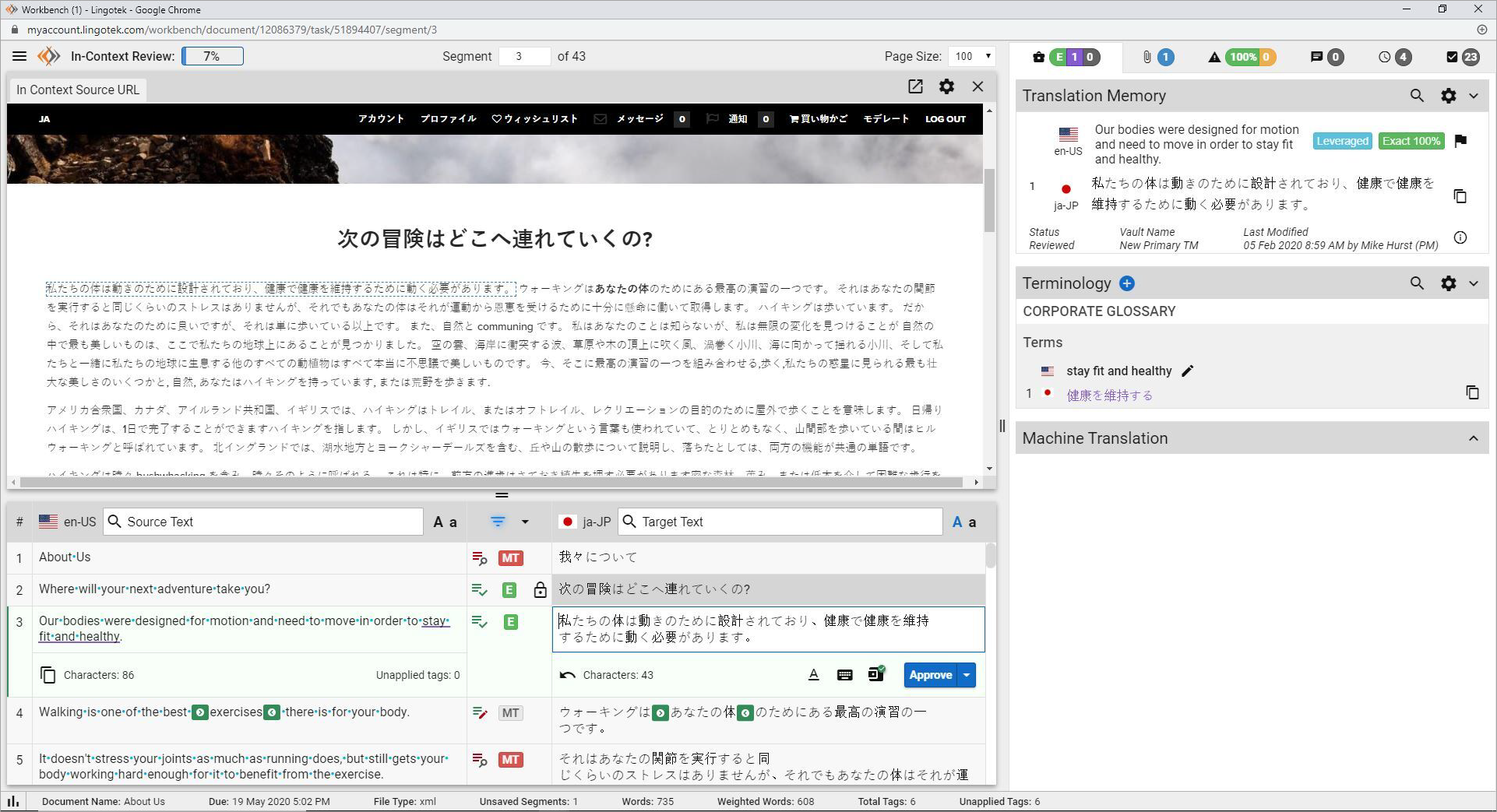Open the Approve button dropdown arrow
Image resolution: width=1497 pixels, height=812 pixels.
tap(967, 675)
